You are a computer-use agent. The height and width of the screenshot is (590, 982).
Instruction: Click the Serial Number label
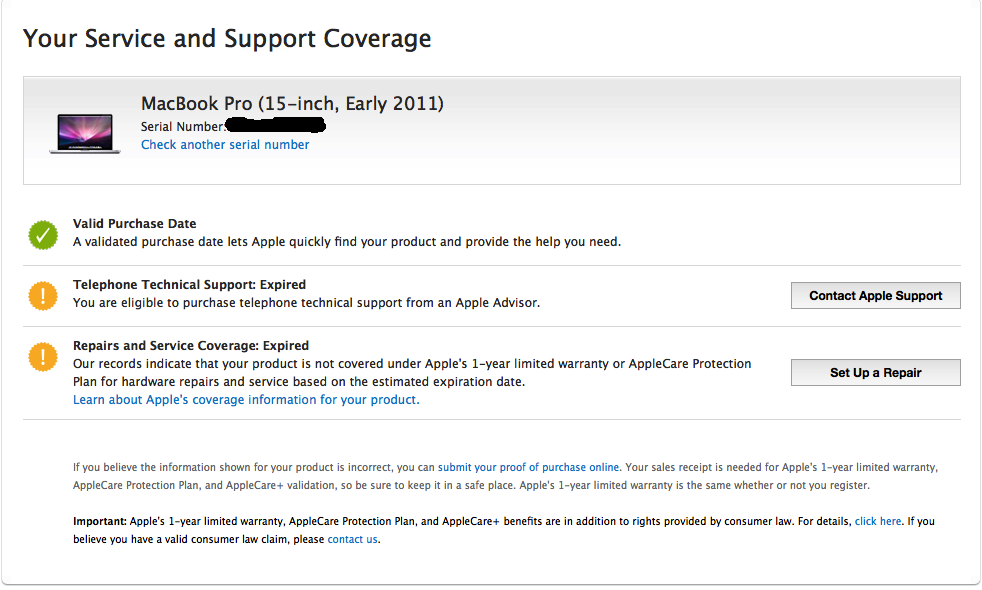click(182, 127)
